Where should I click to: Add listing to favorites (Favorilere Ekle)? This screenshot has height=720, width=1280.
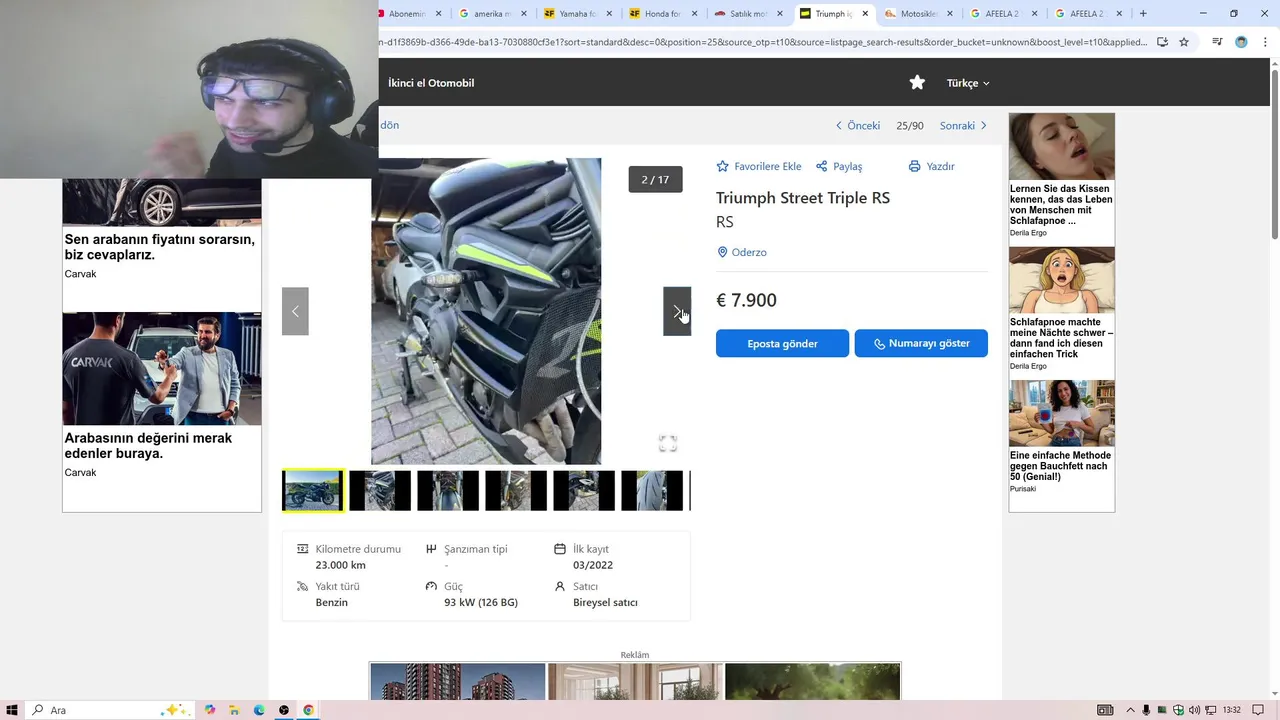[759, 166]
